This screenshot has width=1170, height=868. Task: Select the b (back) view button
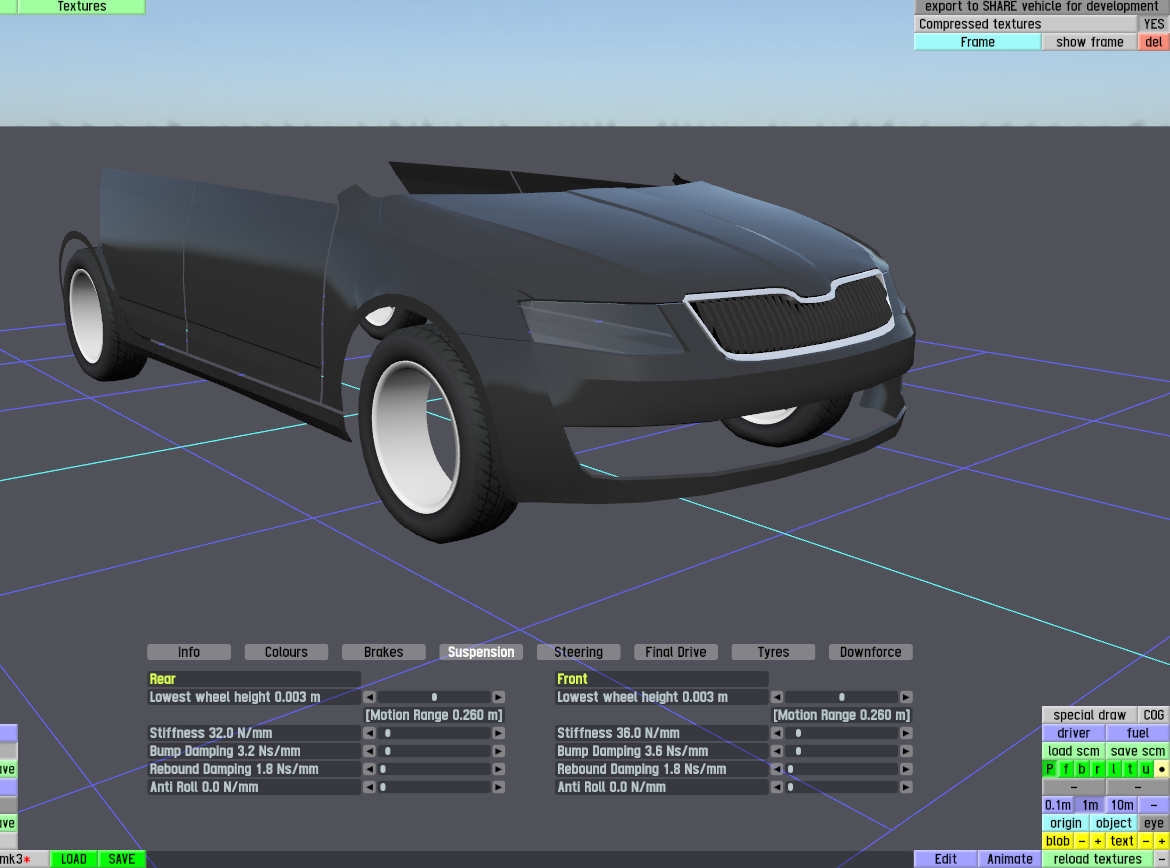[1081, 769]
